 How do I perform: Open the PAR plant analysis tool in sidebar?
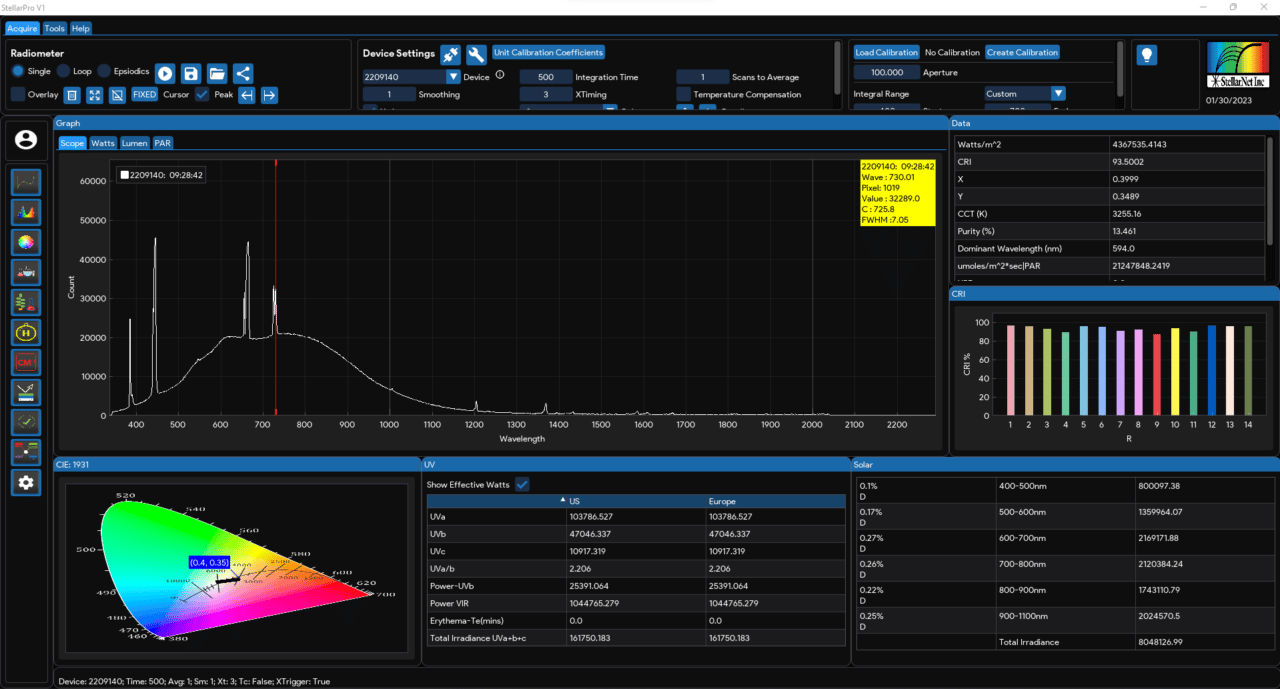(25, 301)
